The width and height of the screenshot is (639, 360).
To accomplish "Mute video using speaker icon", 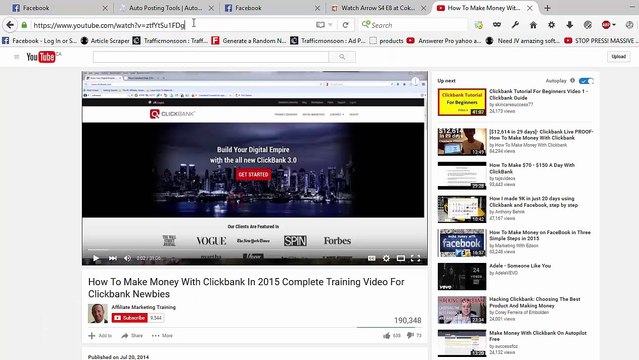I will 128,258.
